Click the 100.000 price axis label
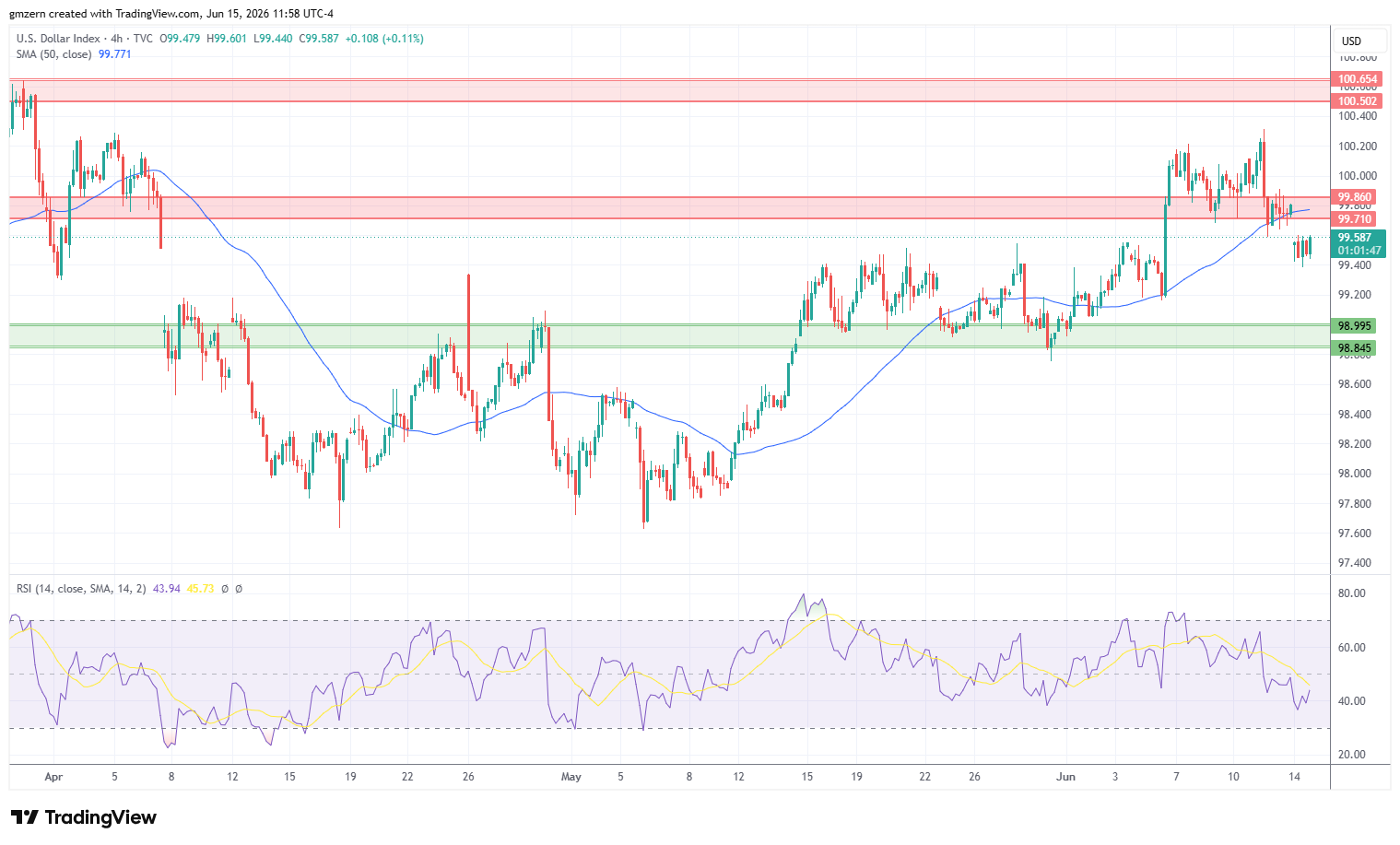 pyautogui.click(x=1358, y=176)
